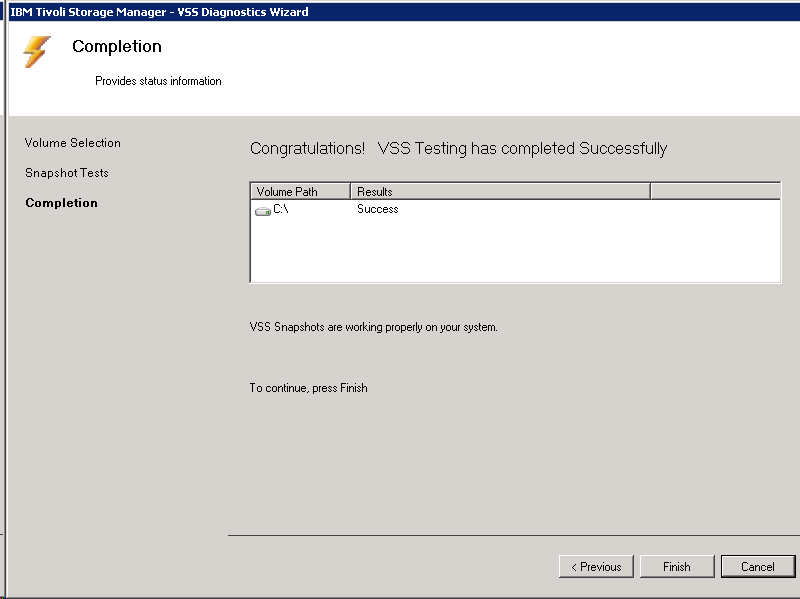The height and width of the screenshot is (599, 800).
Task: Go to the Snapshot Tests step
Action: click(x=67, y=173)
